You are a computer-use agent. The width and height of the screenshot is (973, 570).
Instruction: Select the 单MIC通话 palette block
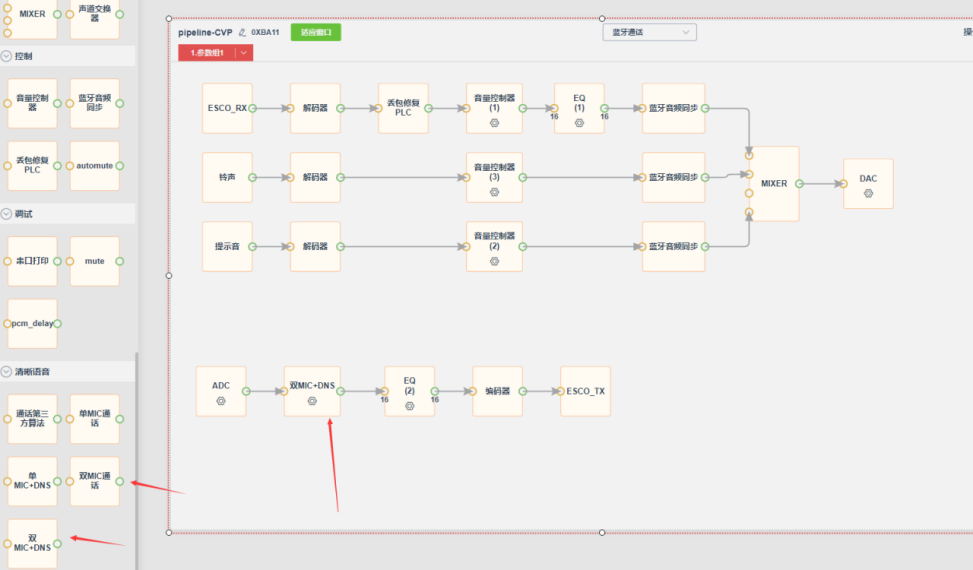tap(94, 419)
